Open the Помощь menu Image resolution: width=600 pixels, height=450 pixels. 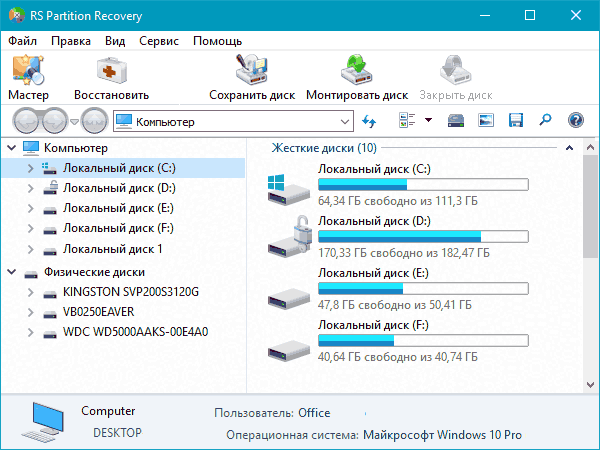coord(217,41)
